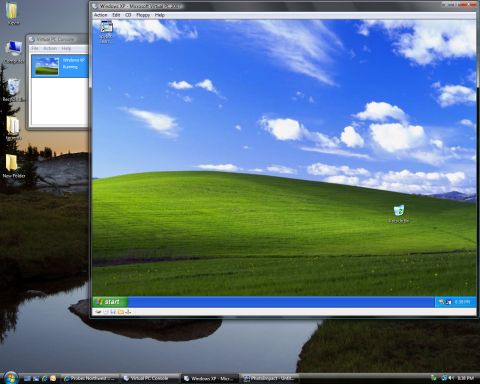Select the Windows XP thumbnail in Virtual PC Console
480x384 pixels.
coord(47,66)
